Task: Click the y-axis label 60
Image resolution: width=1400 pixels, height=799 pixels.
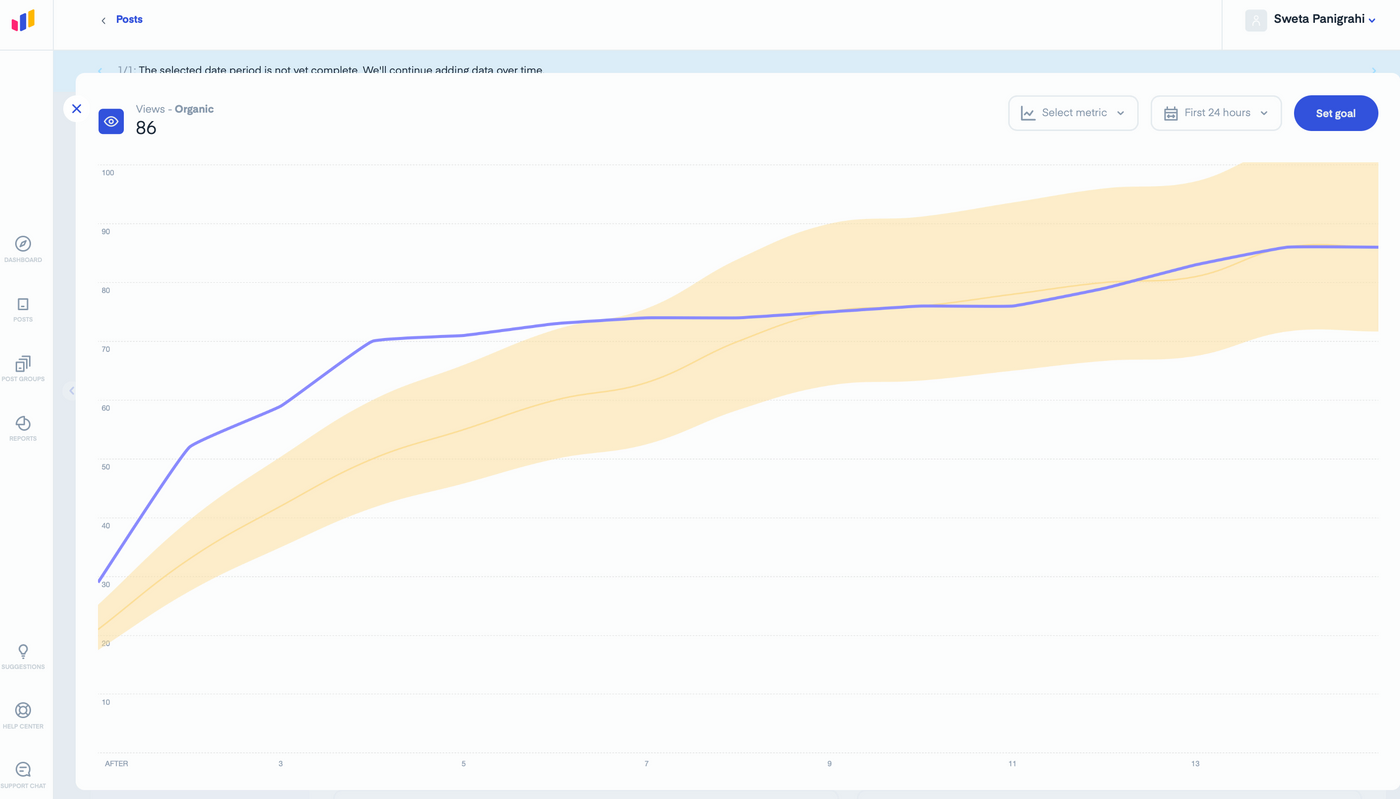Action: click(106, 408)
